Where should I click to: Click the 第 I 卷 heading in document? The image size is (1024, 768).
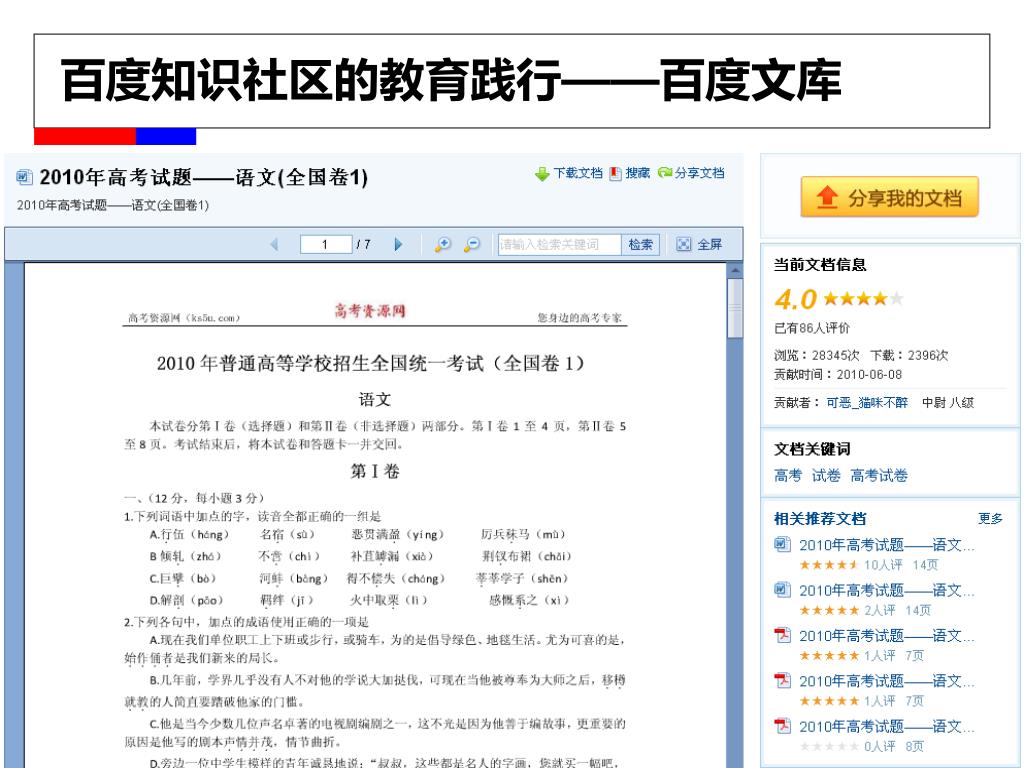[375, 471]
